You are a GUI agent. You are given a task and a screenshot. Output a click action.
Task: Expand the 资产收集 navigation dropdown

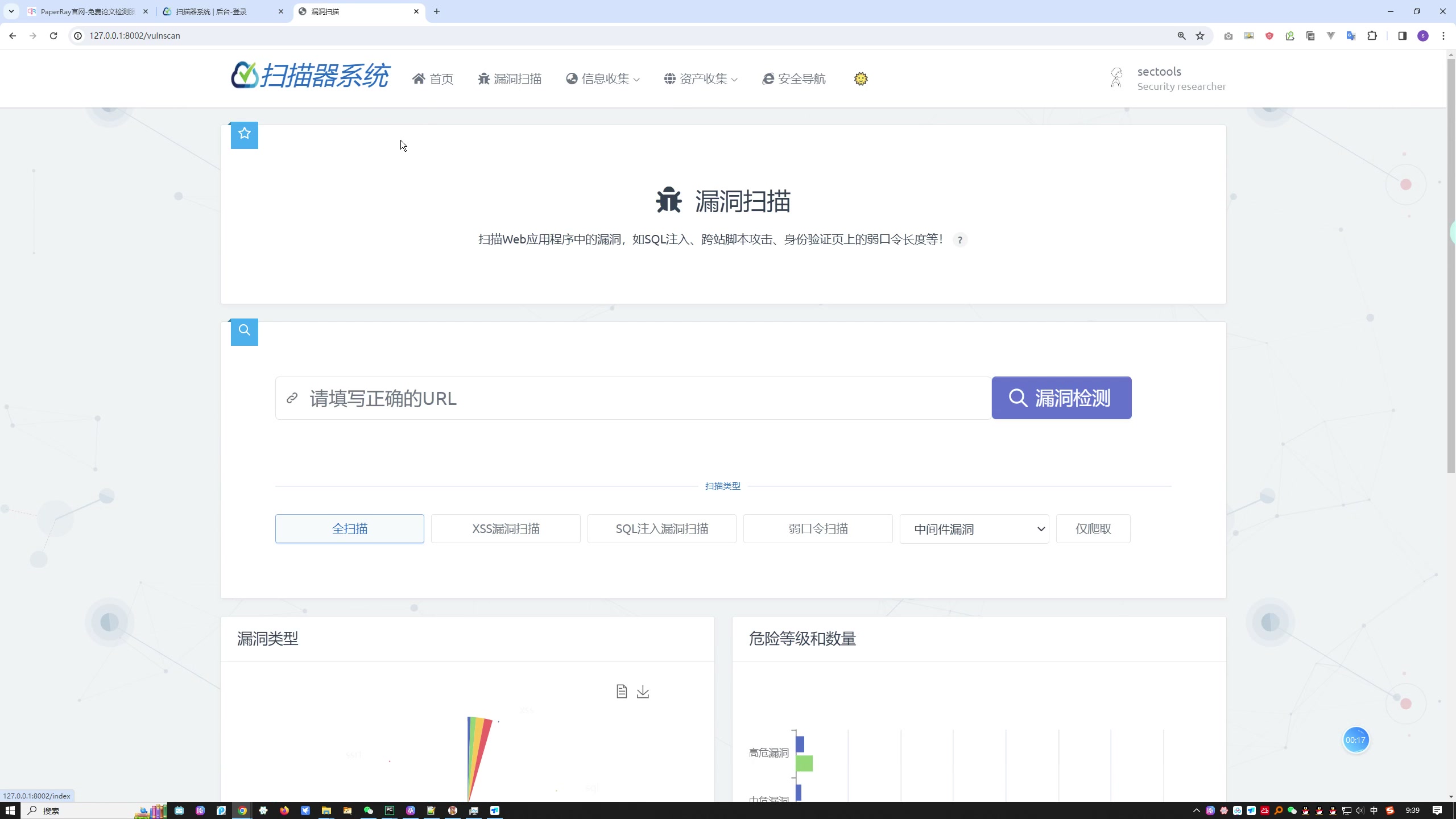(x=701, y=78)
